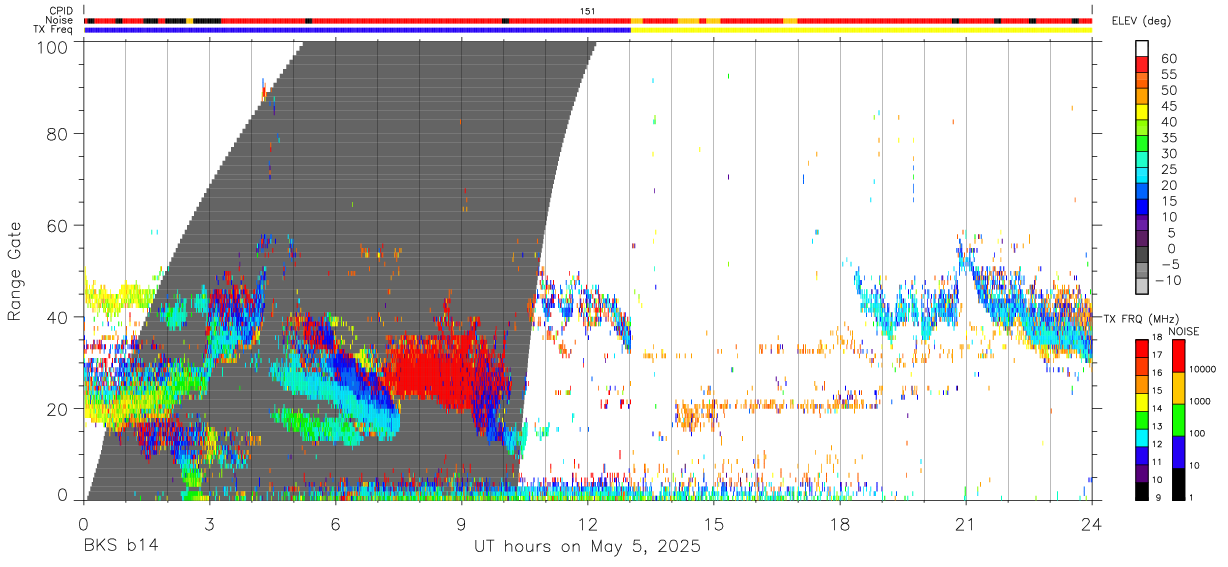Click the 'CPID' row label
This screenshot has width=1228, height=567.
click(62, 11)
